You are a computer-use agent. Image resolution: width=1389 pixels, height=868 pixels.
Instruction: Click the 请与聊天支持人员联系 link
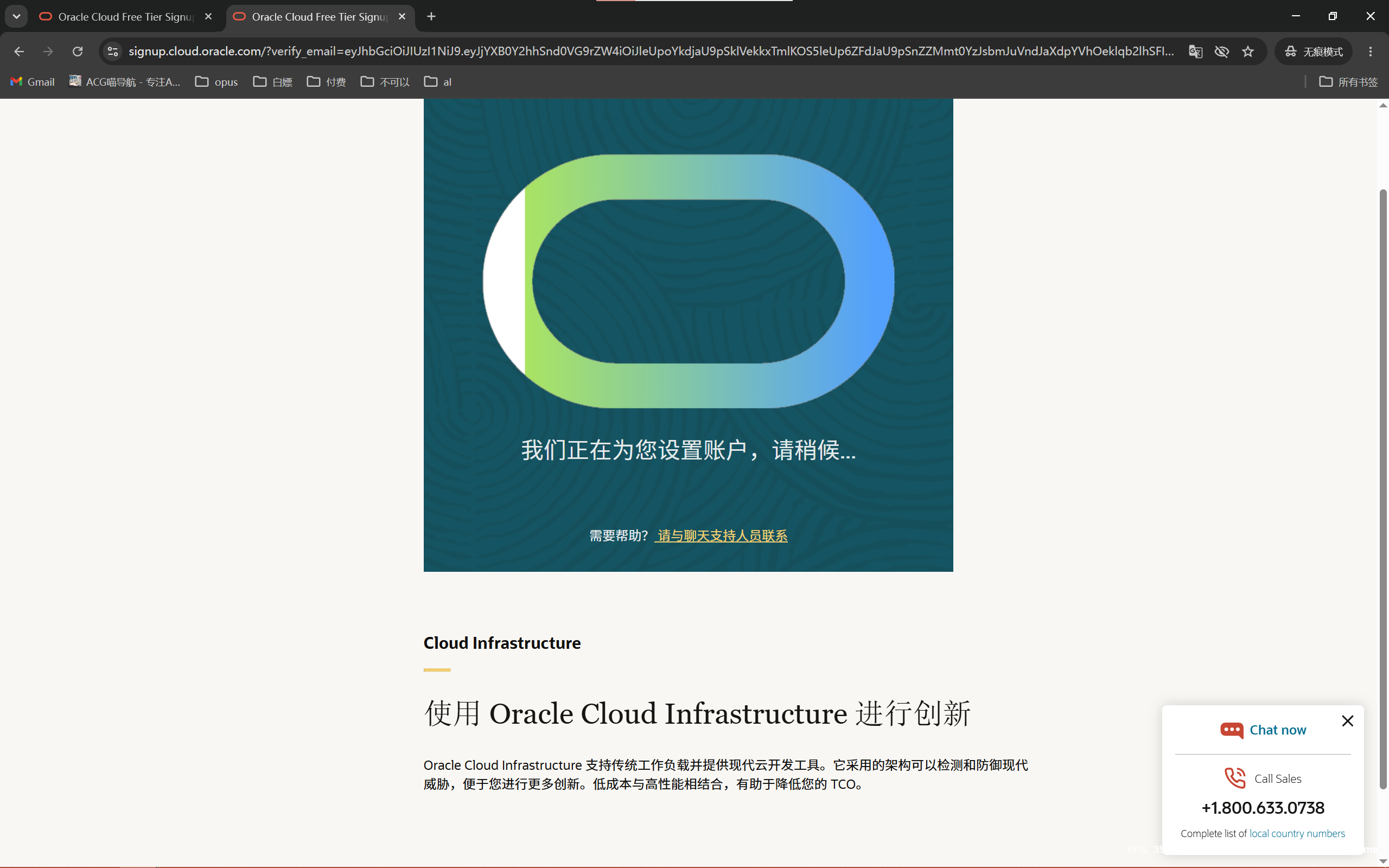[722, 535]
